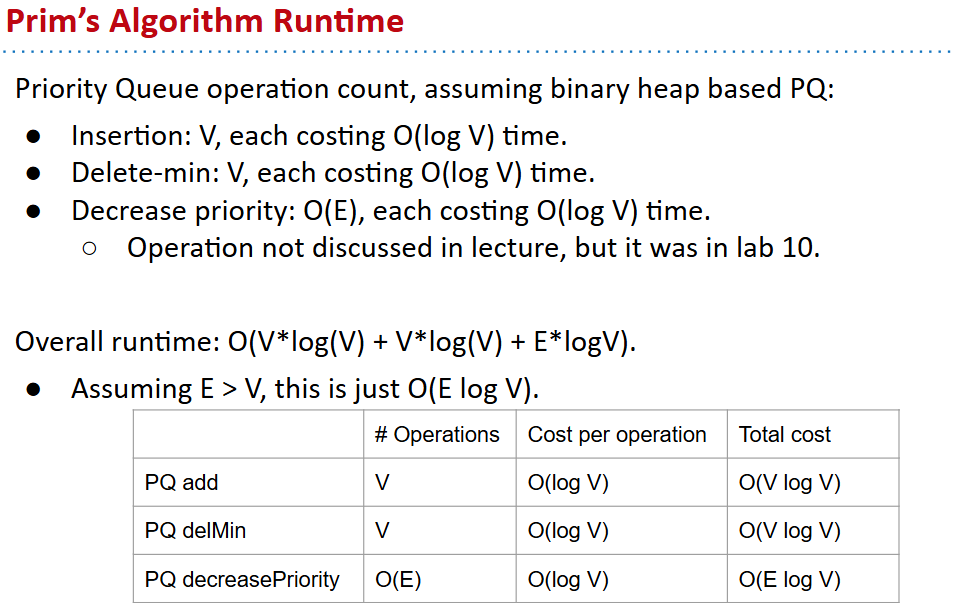
Task: Click the Overall runtime formula line
Action: [x=326, y=342]
